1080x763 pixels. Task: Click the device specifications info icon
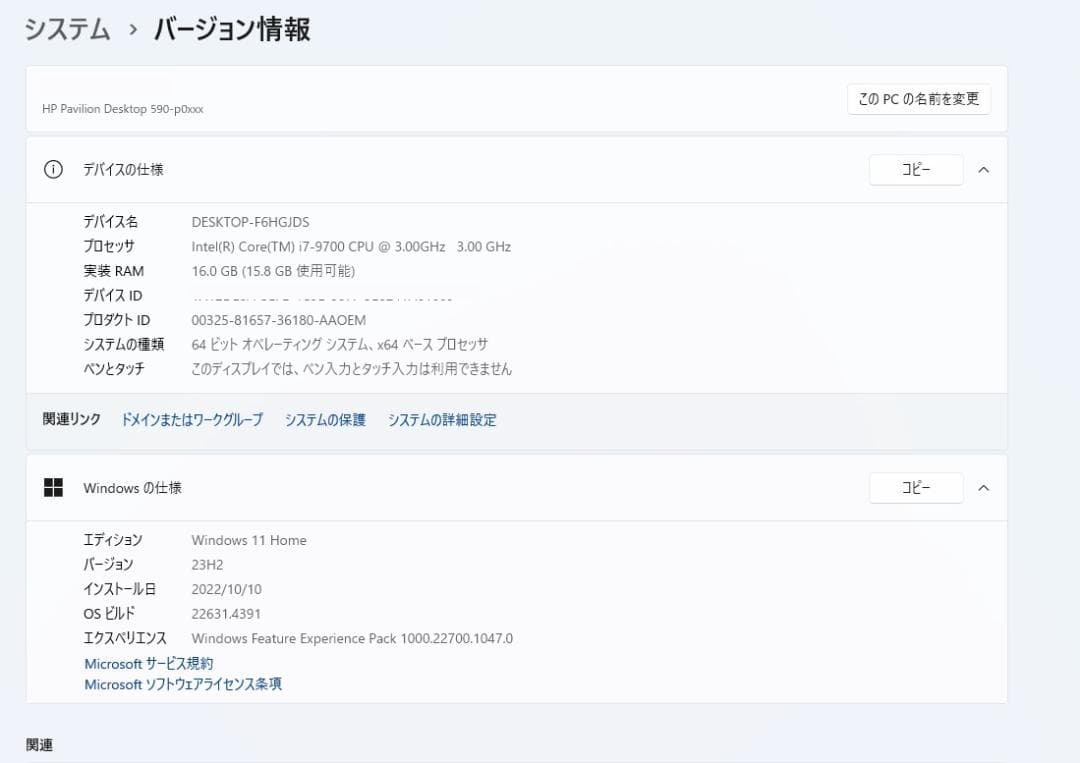(53, 169)
